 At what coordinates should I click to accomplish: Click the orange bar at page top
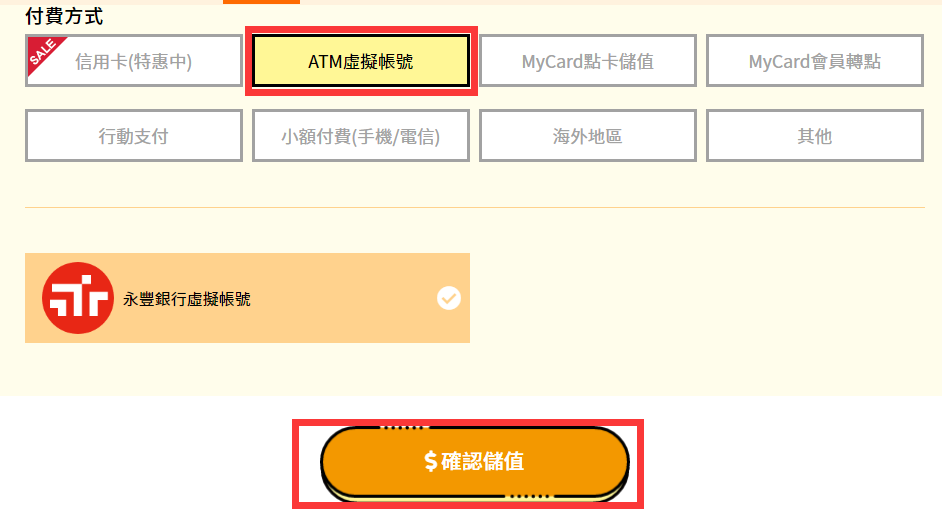tap(261, 2)
